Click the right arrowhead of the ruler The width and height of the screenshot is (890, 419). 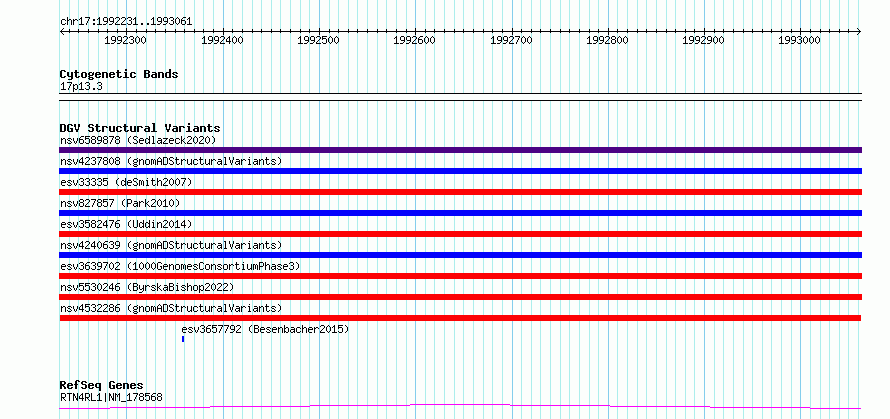click(x=859, y=32)
